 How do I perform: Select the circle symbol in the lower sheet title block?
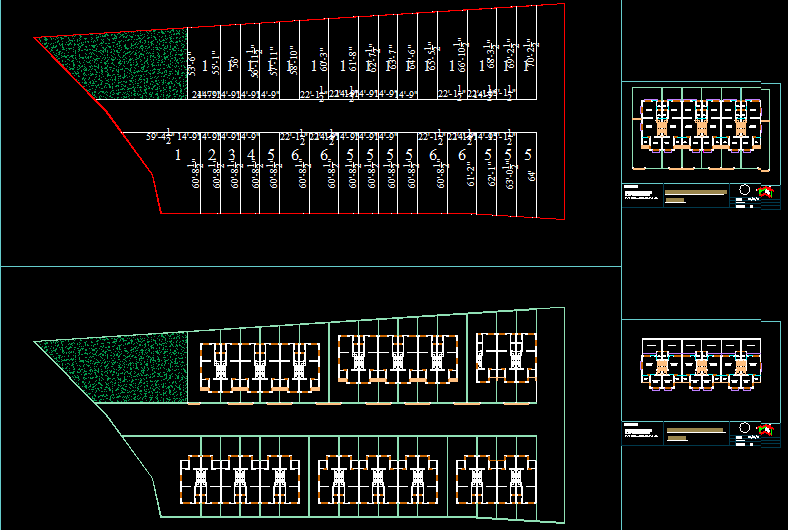(746, 429)
